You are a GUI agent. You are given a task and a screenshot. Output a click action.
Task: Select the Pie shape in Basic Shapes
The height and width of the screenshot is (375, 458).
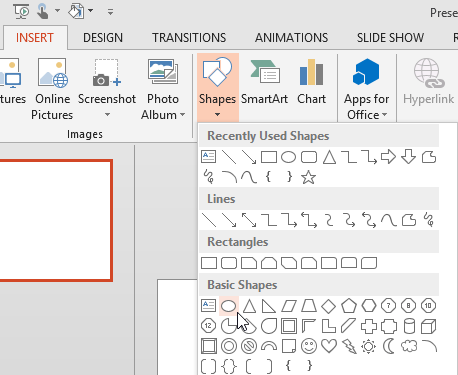pos(229,326)
